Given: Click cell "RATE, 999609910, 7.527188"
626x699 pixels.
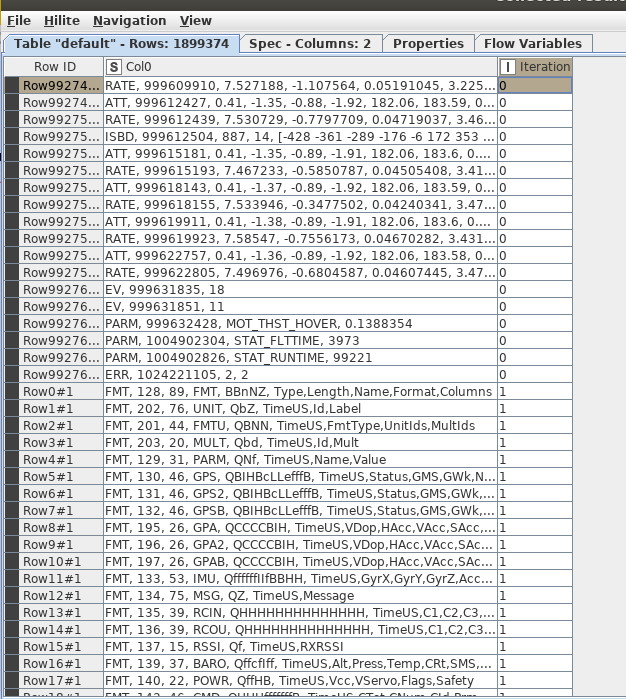Looking at the screenshot, I should (301, 85).
